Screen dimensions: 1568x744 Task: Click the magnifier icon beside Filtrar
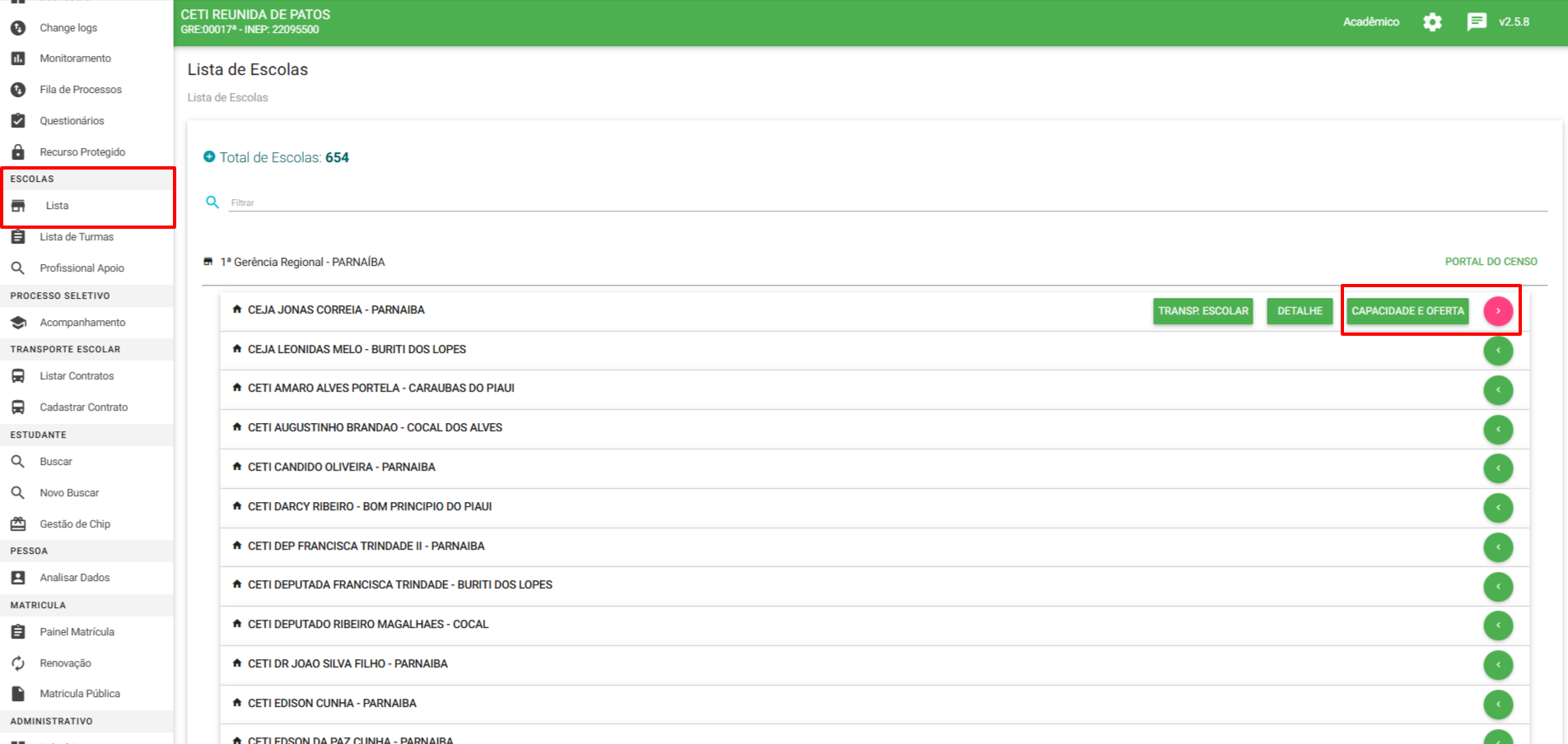(212, 202)
